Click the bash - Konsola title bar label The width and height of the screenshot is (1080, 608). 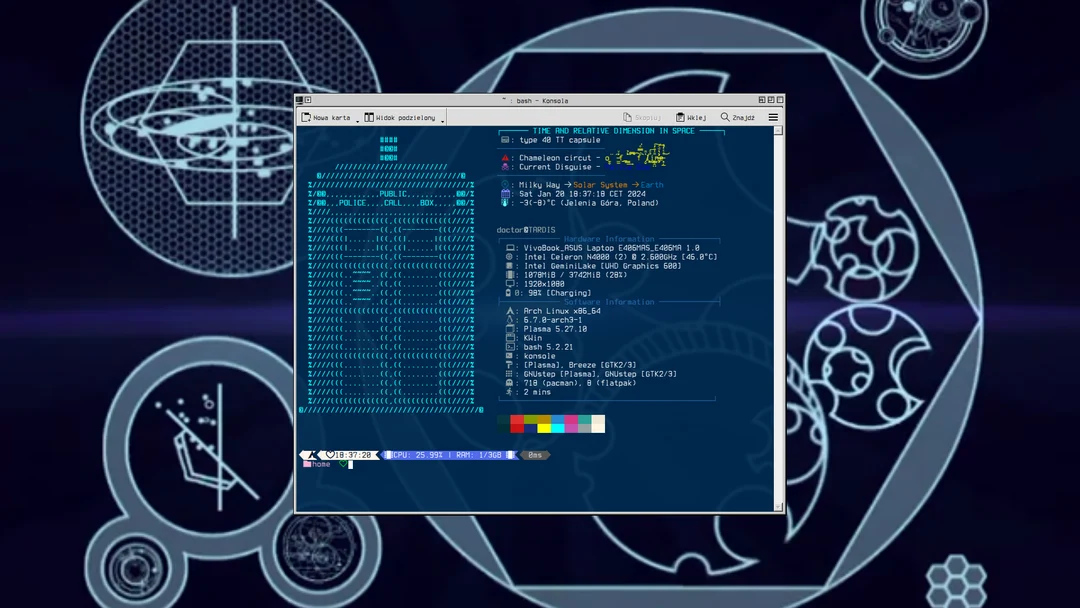(540, 100)
